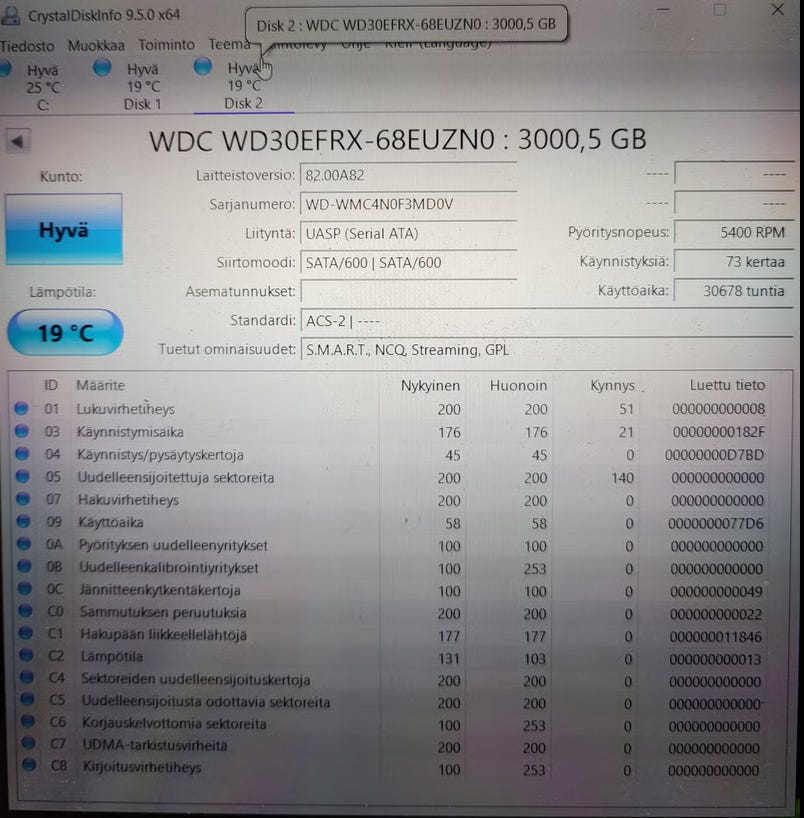This screenshot has width=804, height=818.
Task: Click the Liityntä field UASP (Serial ATA)
Action: (x=409, y=233)
